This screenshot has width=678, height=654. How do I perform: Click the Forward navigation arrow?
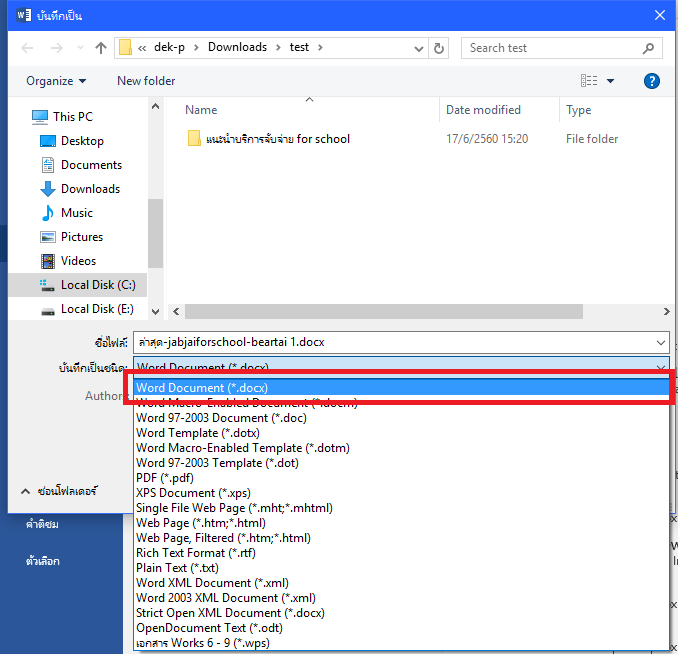(57, 48)
